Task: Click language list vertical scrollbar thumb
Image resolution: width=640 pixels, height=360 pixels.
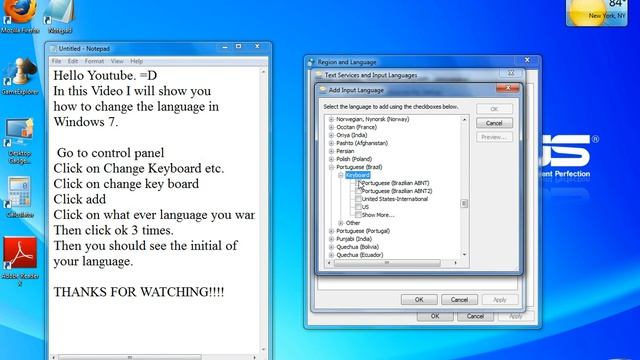Action: point(464,203)
